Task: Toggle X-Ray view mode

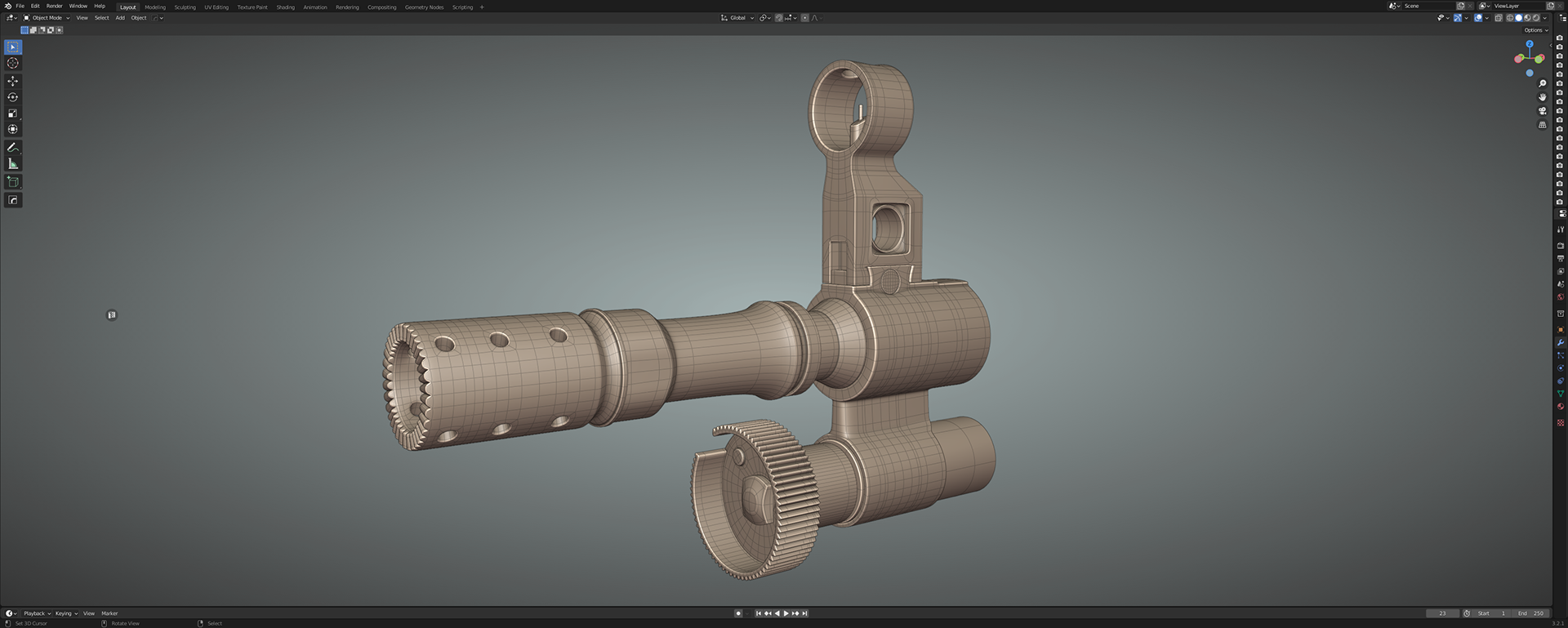Action: [x=1499, y=18]
